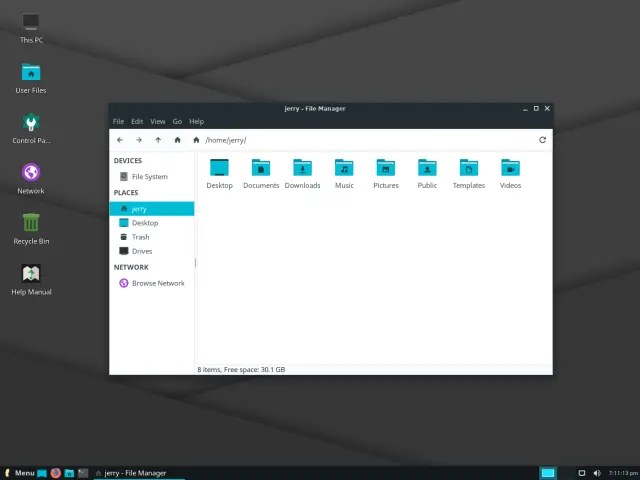Image resolution: width=640 pixels, height=480 pixels.
Task: Click Browse Network in the sidebar
Action: (157, 283)
